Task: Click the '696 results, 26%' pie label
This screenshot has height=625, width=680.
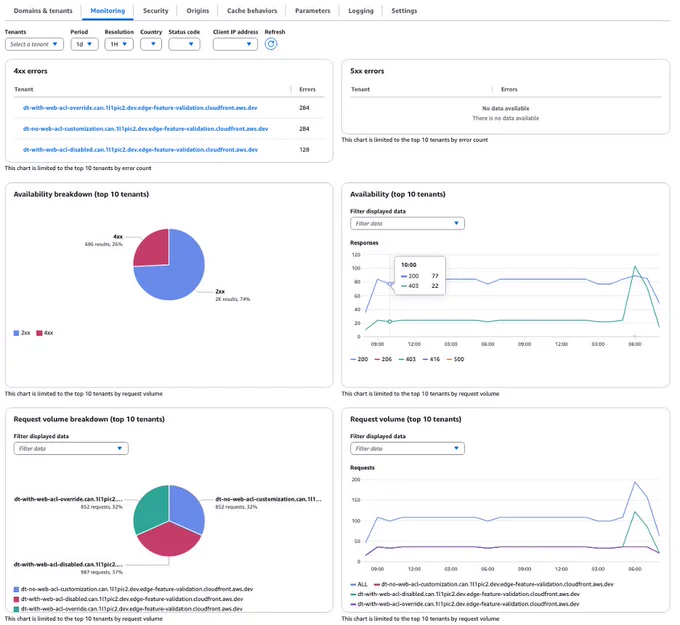Action: tap(104, 244)
